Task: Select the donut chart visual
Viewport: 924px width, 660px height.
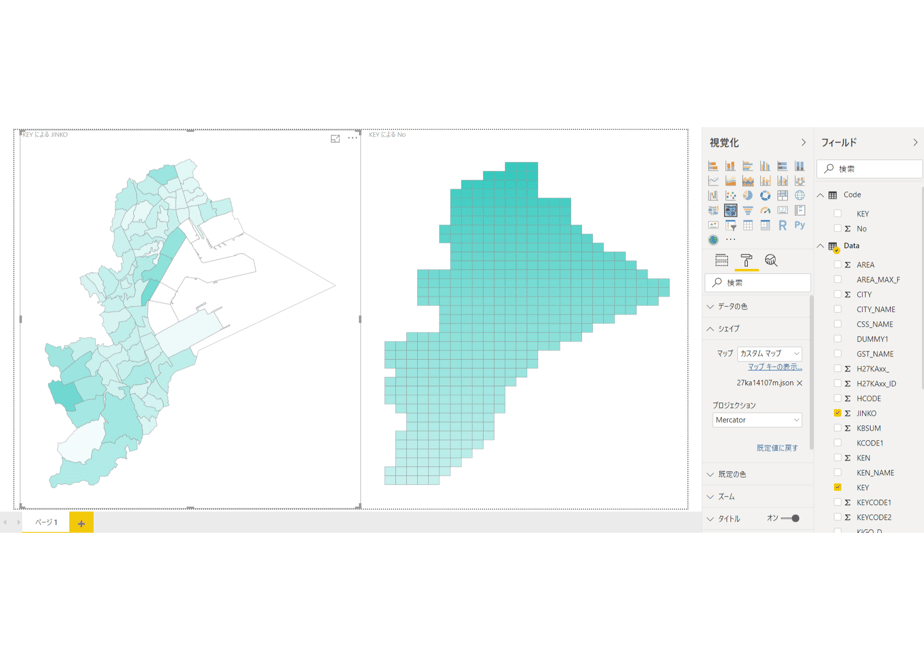Action: tap(765, 196)
